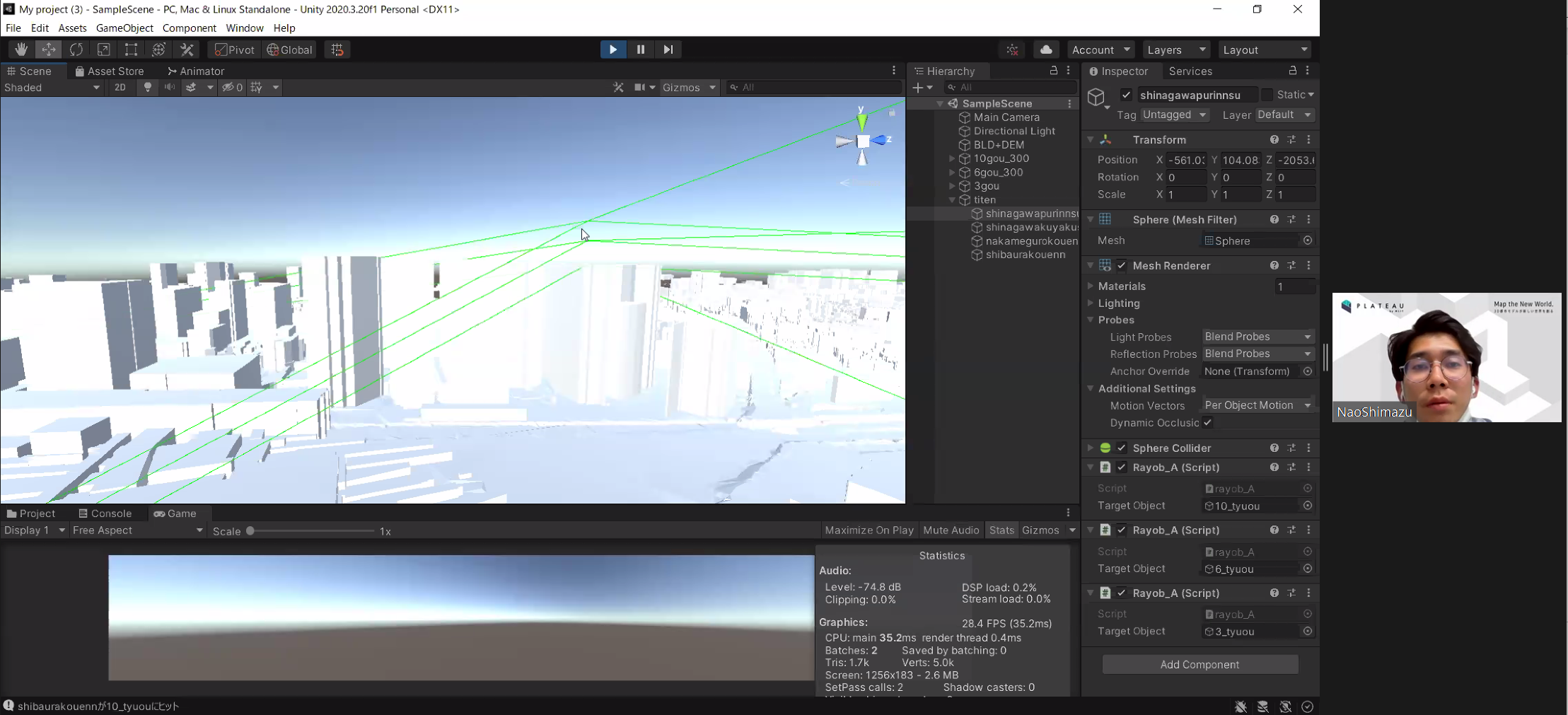Select the Rotate tool
1568x715 pixels.
coord(76,50)
